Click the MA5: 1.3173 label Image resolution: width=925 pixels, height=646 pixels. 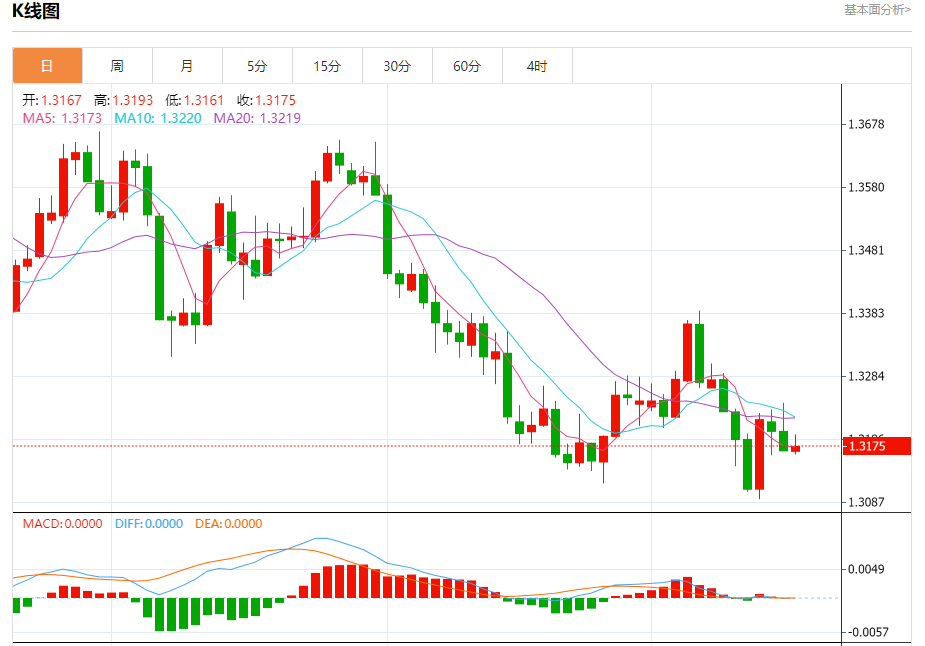click(62, 118)
